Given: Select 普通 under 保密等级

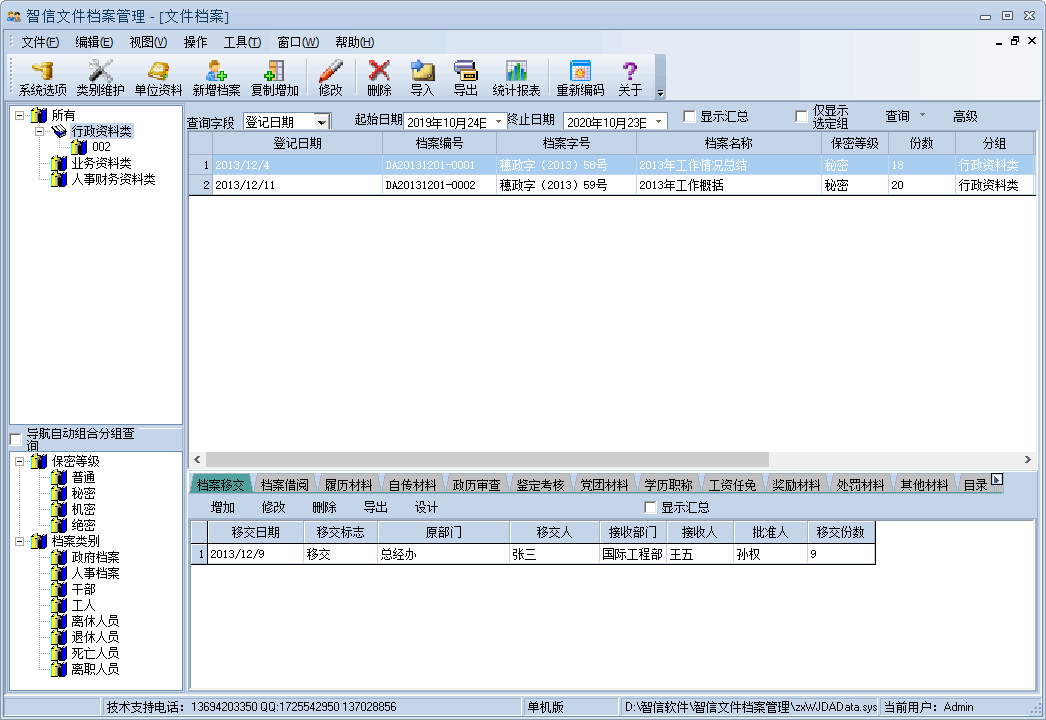Looking at the screenshot, I should coord(83,477).
